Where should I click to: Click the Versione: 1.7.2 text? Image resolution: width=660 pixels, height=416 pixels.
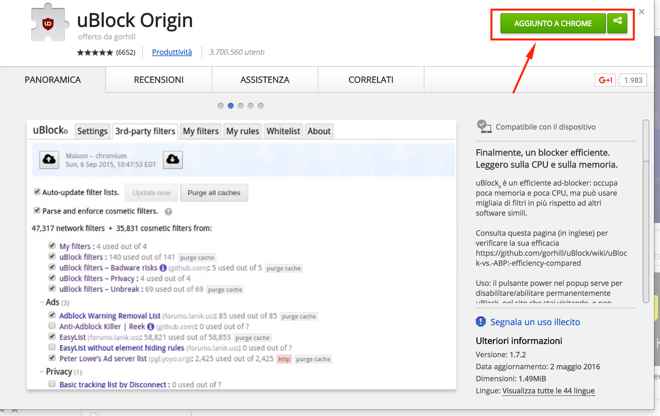click(x=500, y=355)
